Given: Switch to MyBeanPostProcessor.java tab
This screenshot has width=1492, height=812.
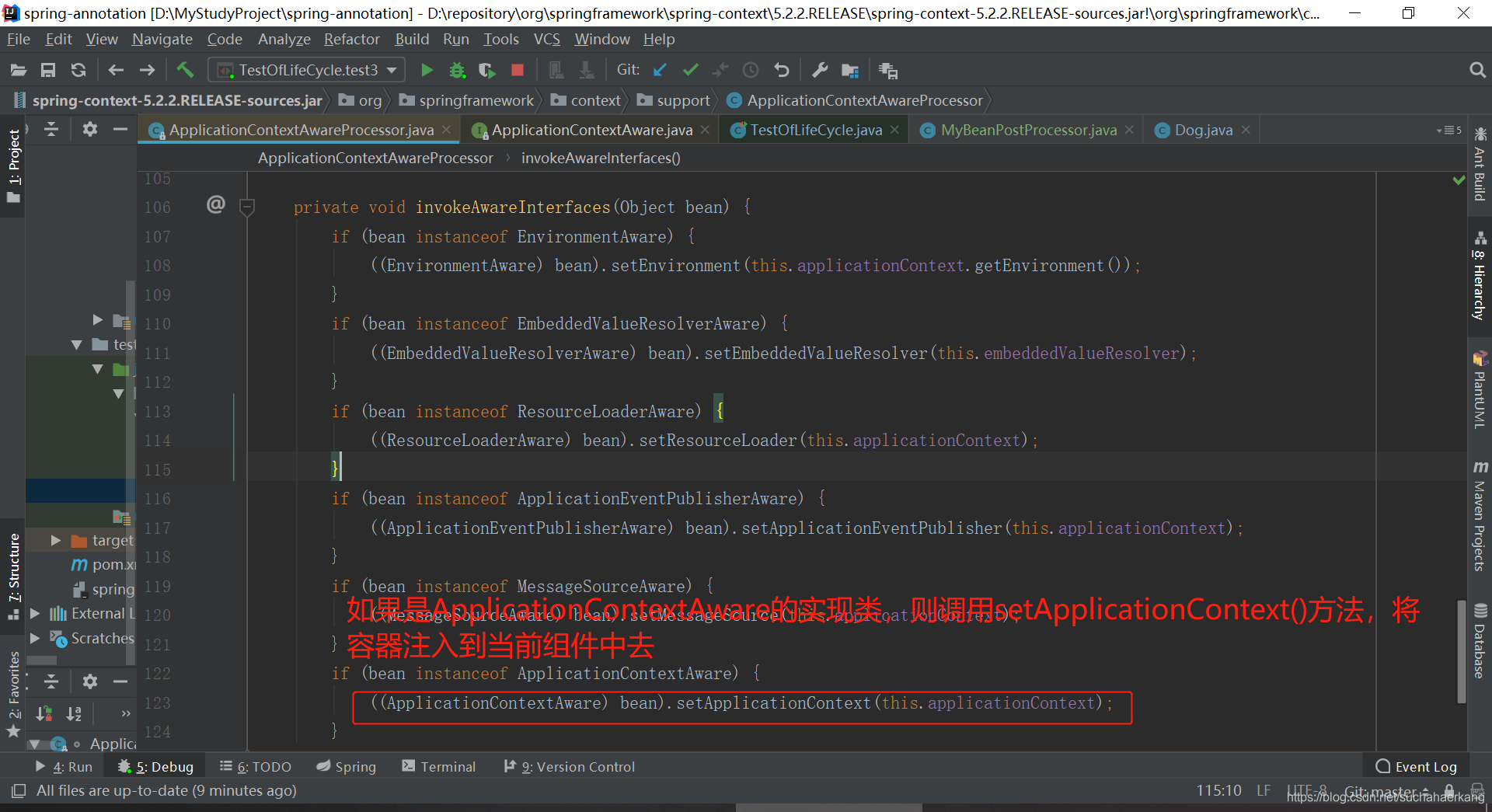Looking at the screenshot, I should click(1028, 130).
